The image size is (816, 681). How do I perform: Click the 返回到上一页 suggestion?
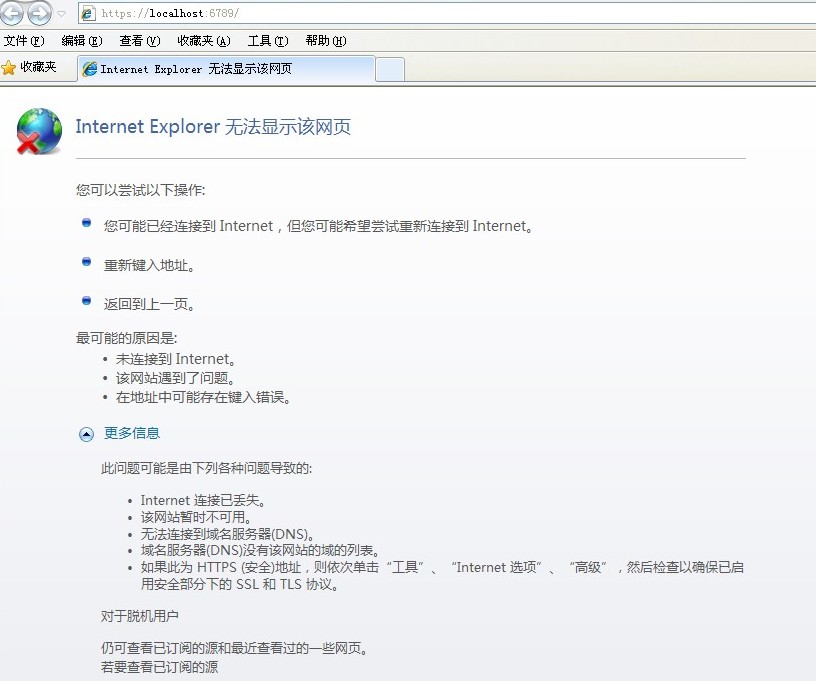[149, 304]
